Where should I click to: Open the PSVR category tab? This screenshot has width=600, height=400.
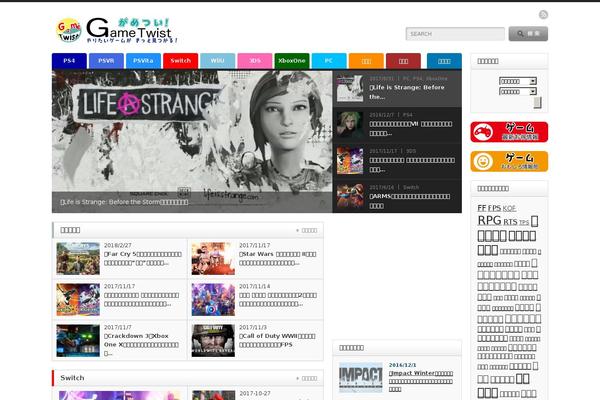click(106, 61)
